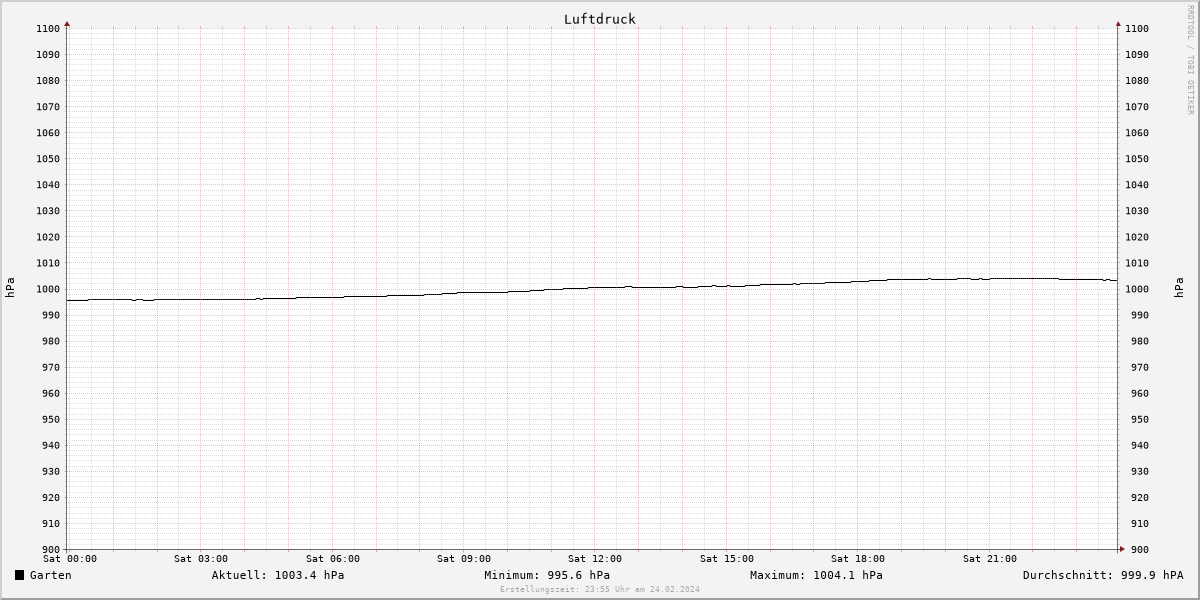Click the 900 label on the left axis
Screen dimensions: 1200x600
coord(51,549)
